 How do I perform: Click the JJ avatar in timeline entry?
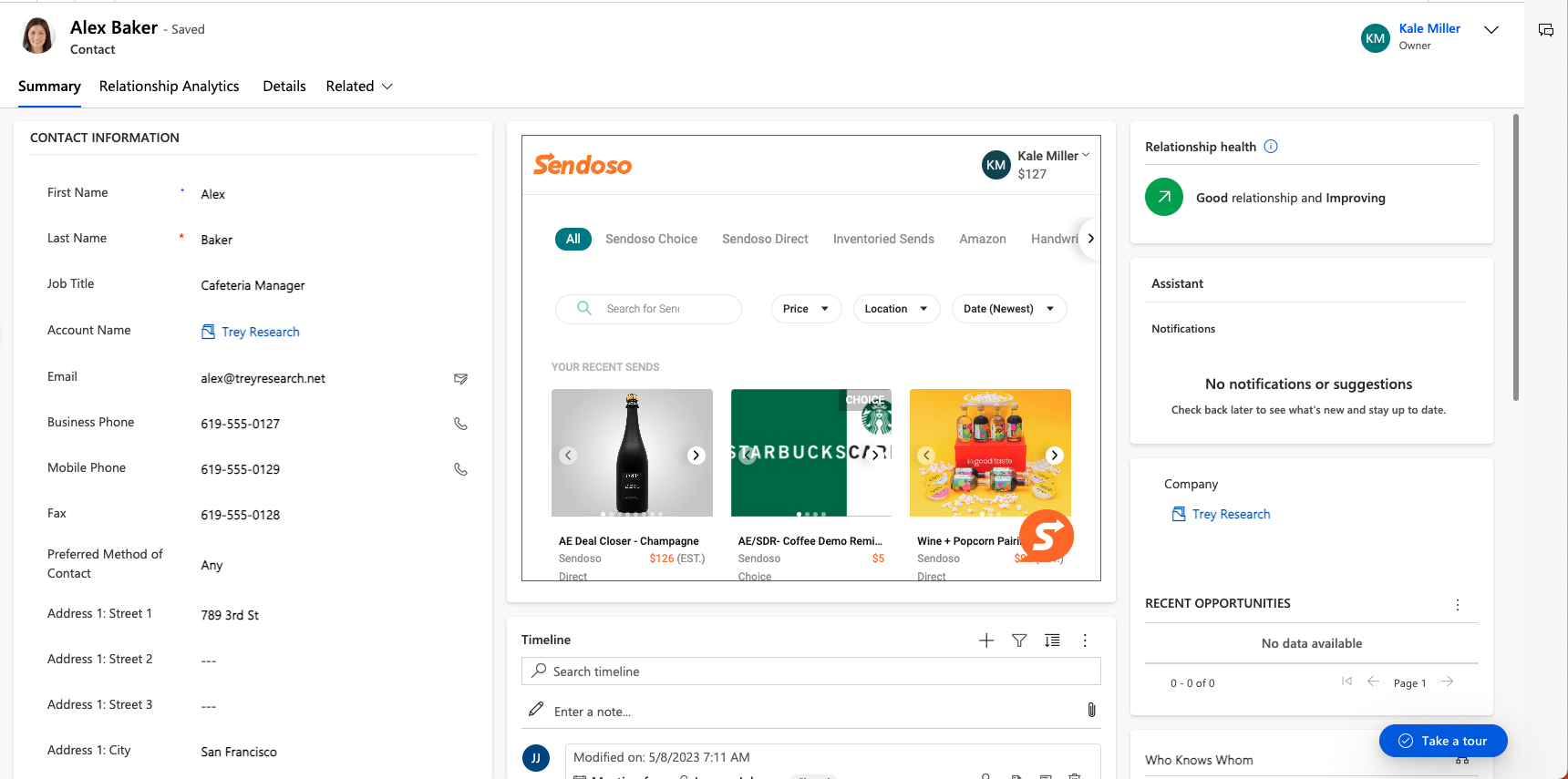536,758
